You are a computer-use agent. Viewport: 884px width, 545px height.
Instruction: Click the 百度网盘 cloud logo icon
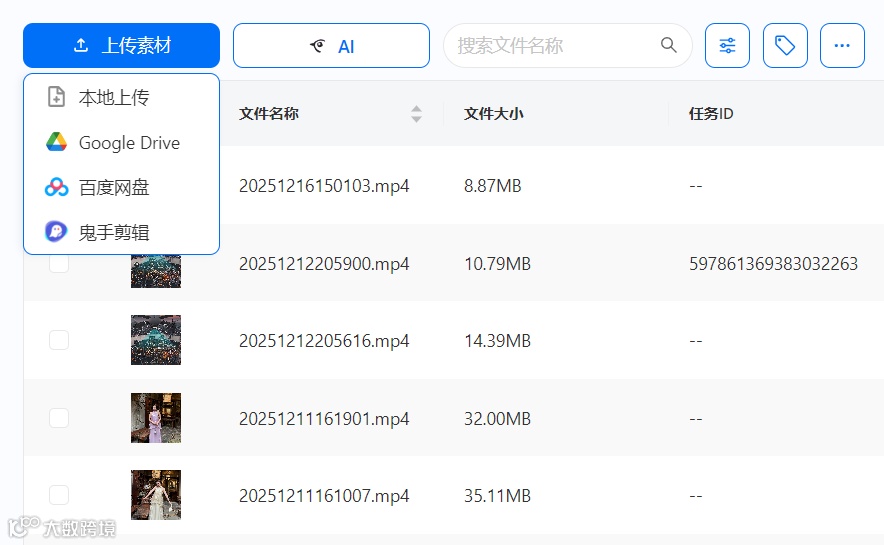56,187
